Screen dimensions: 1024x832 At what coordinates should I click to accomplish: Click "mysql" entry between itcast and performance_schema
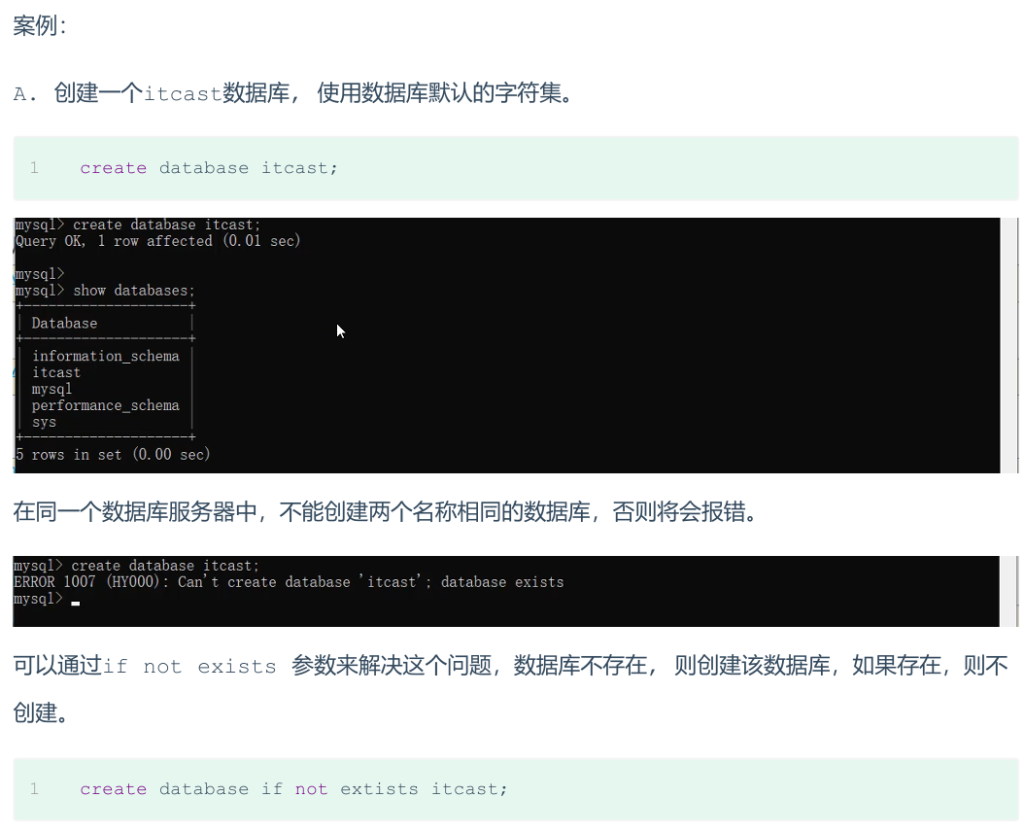(x=52, y=389)
